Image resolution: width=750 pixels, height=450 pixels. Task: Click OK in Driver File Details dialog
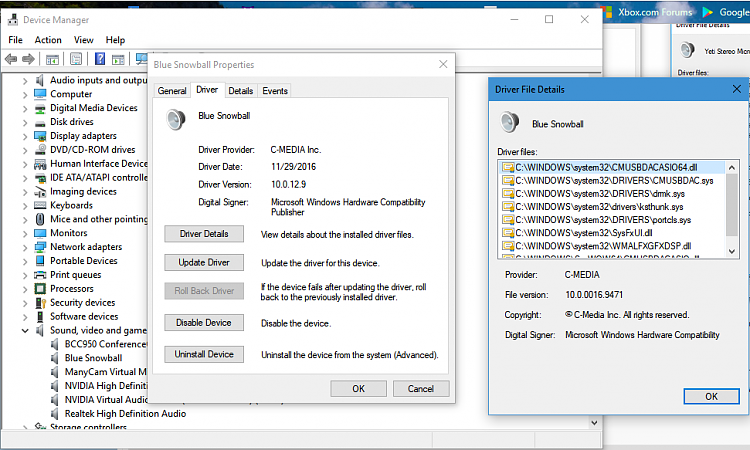(711, 396)
